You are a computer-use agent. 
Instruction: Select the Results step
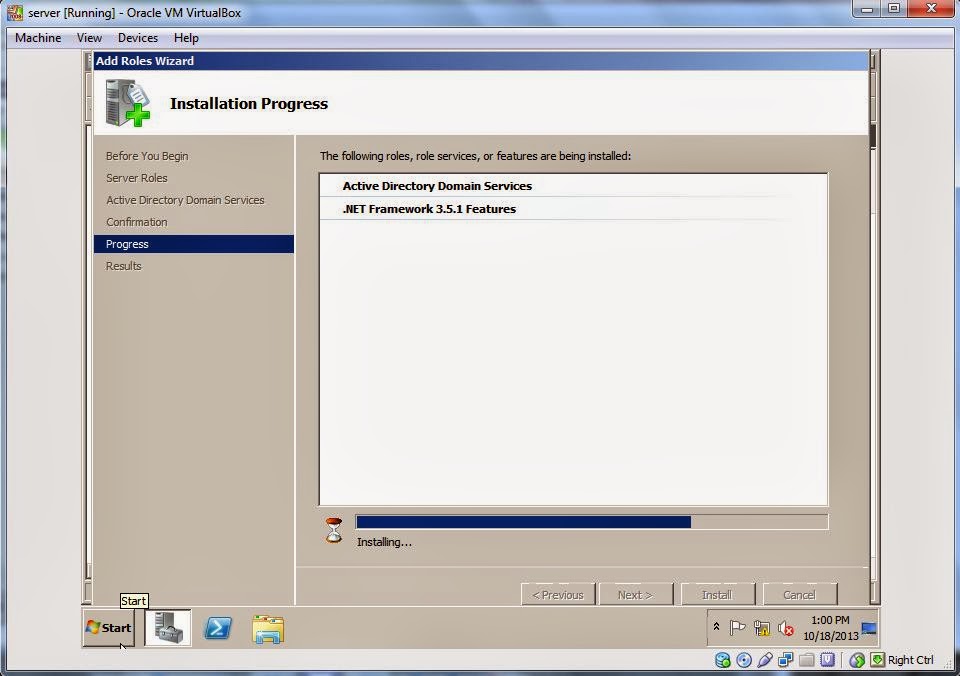124,266
